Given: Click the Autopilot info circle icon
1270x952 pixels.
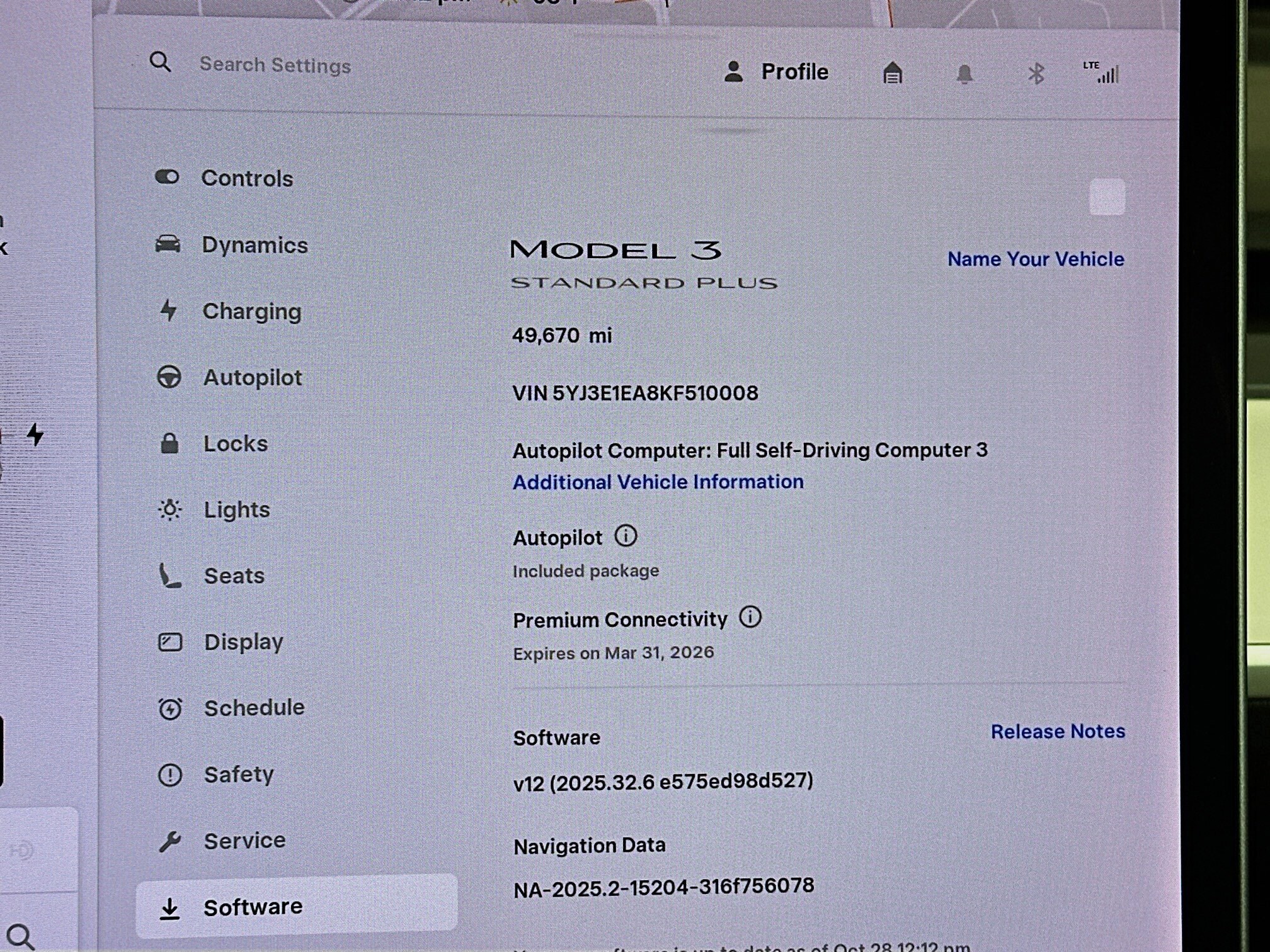Looking at the screenshot, I should pos(626,536).
